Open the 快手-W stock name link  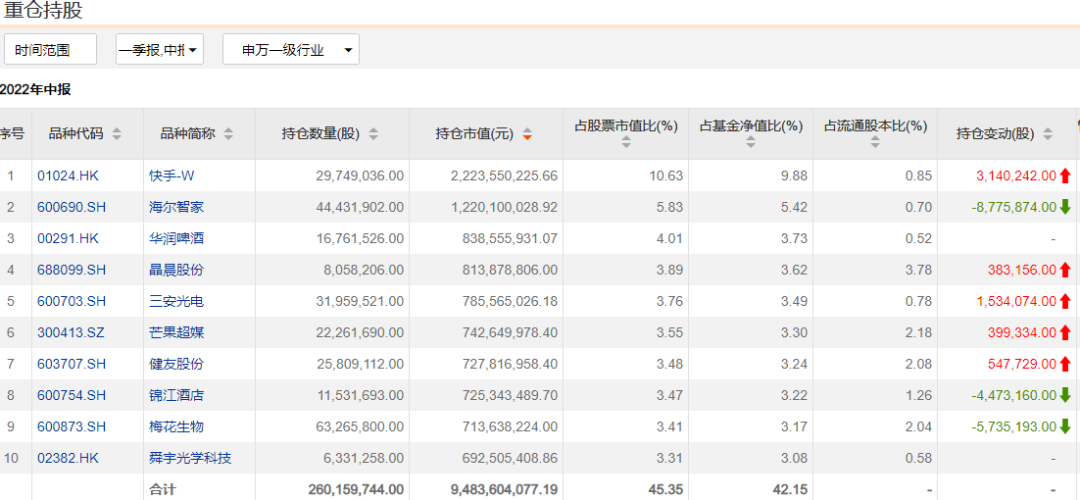pos(172,176)
